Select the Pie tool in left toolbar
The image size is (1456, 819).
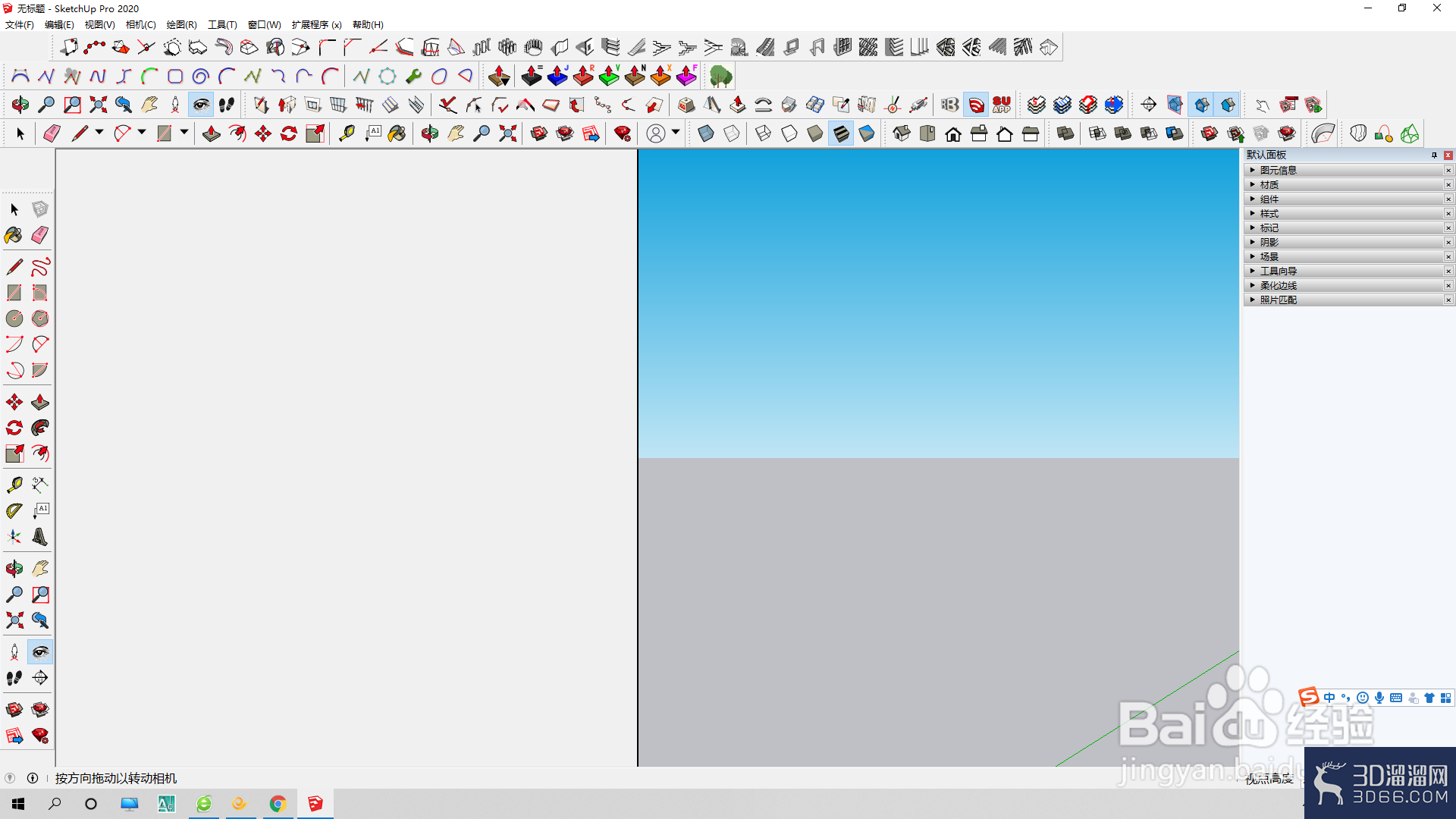[40, 370]
